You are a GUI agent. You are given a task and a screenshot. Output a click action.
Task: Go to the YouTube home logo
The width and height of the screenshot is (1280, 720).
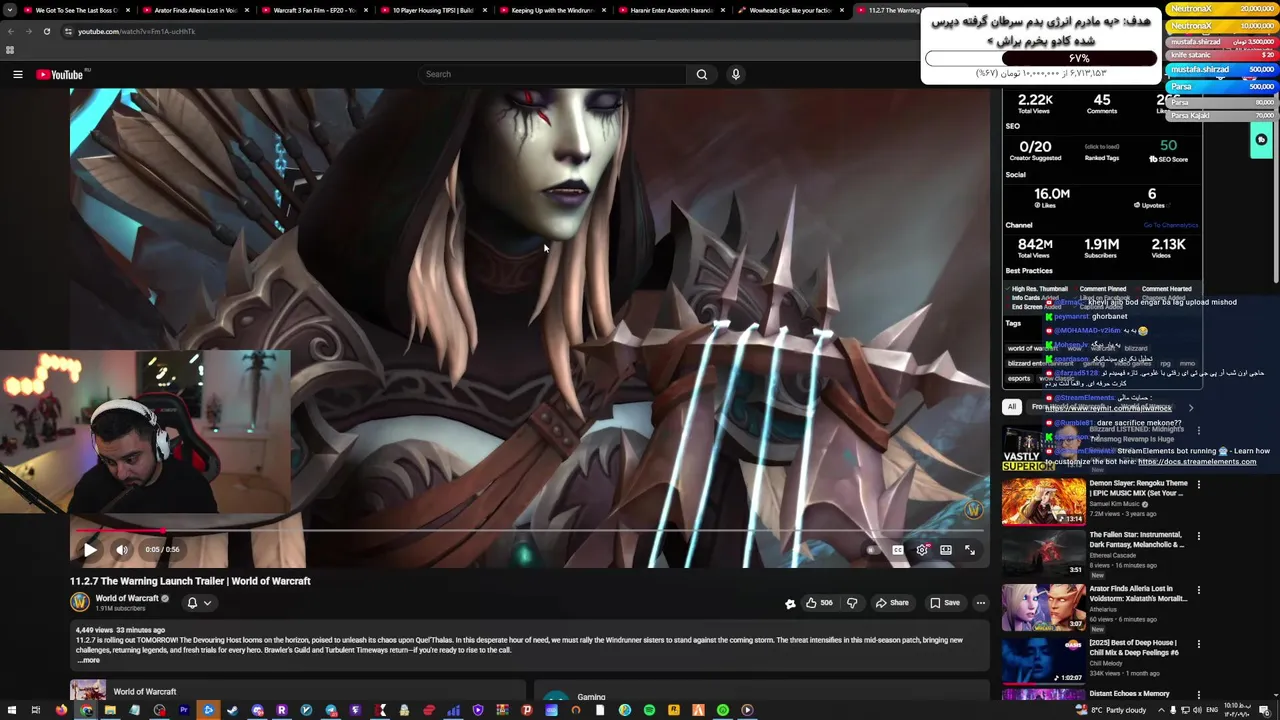coord(60,74)
